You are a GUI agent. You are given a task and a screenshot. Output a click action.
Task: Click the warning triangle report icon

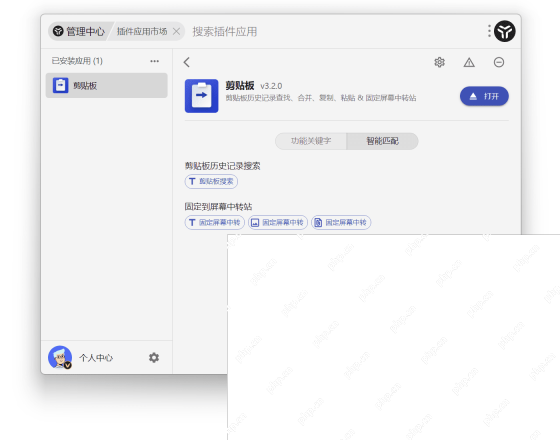(x=469, y=62)
